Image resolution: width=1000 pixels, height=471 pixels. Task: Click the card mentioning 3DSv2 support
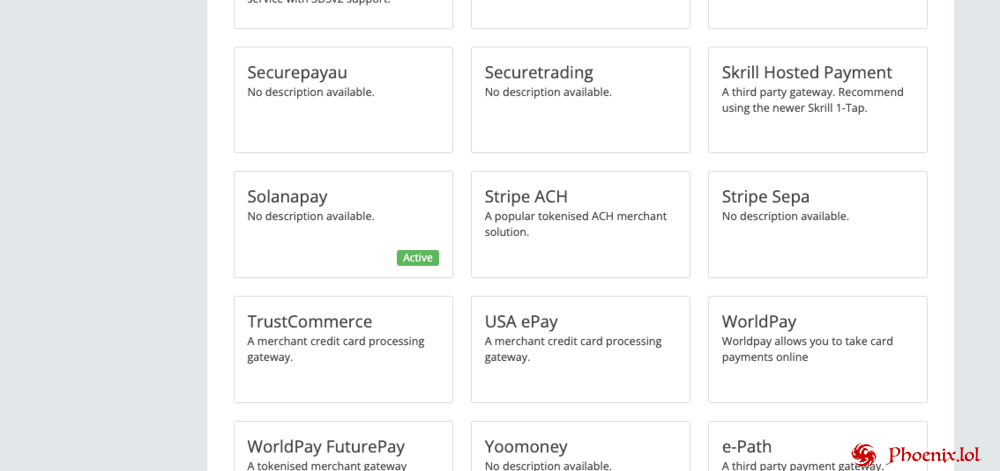343,10
